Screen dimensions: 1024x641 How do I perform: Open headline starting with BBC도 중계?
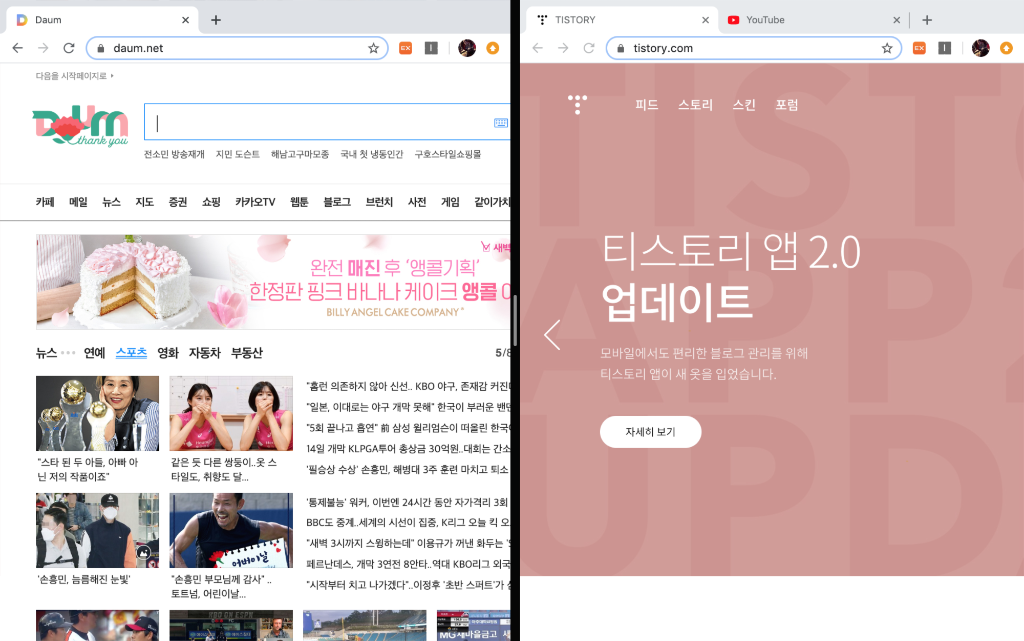(408, 522)
